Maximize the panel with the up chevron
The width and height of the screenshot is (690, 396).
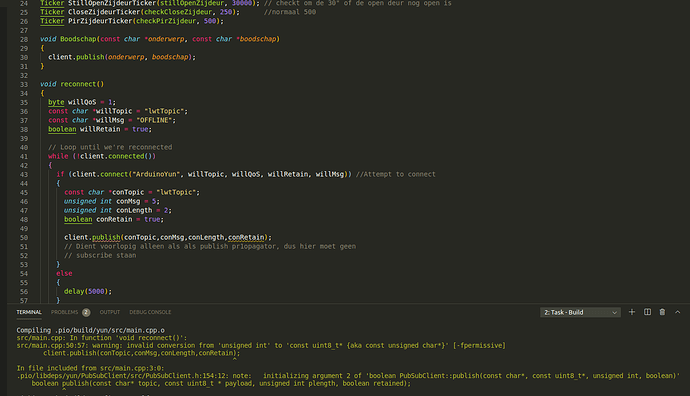(678, 312)
